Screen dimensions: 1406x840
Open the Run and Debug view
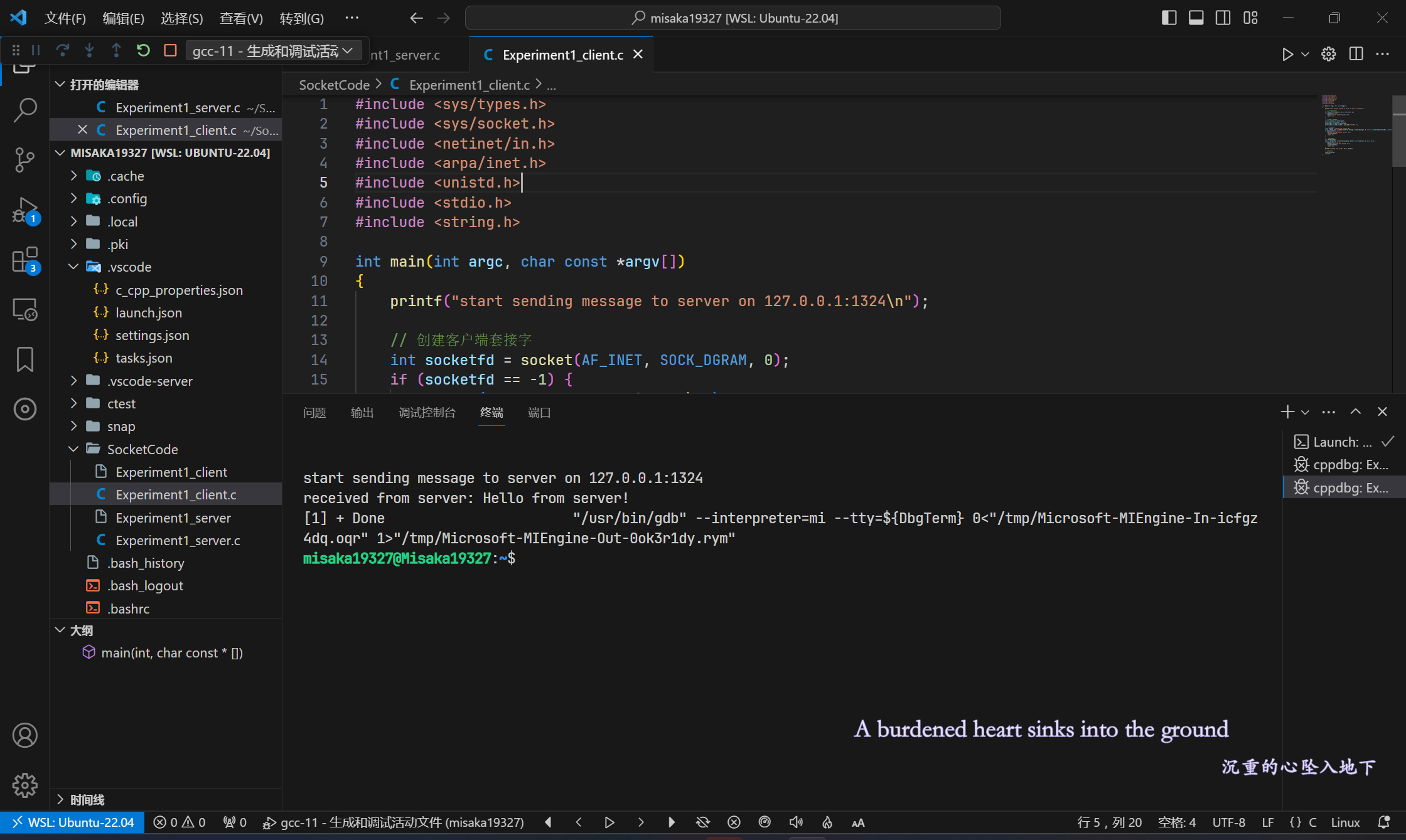[x=25, y=210]
